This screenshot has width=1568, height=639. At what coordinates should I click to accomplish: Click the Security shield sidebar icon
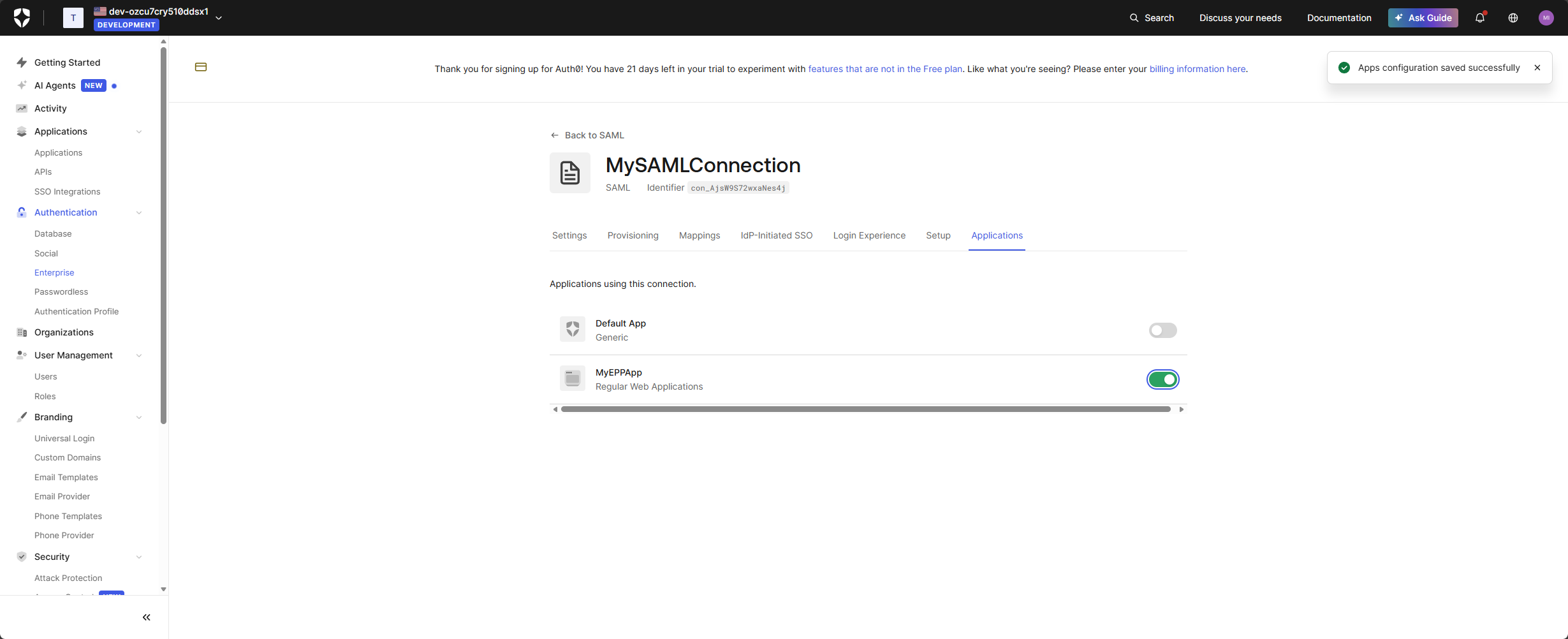(21, 556)
